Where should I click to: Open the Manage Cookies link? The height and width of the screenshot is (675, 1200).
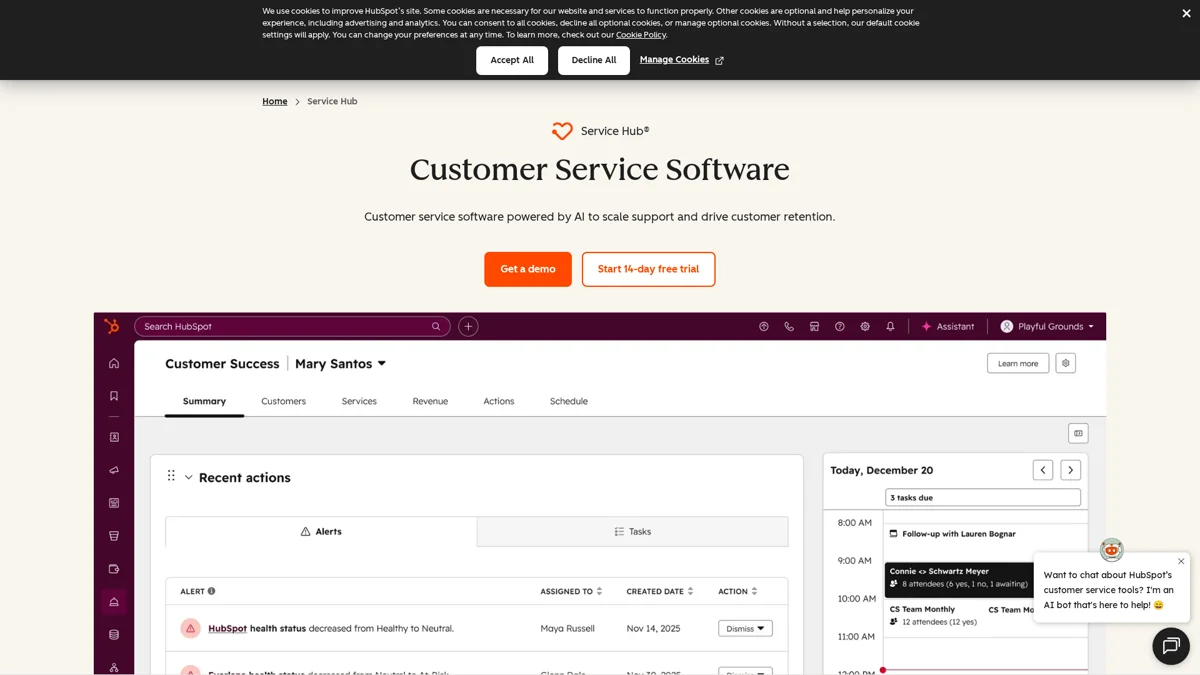click(x=681, y=60)
